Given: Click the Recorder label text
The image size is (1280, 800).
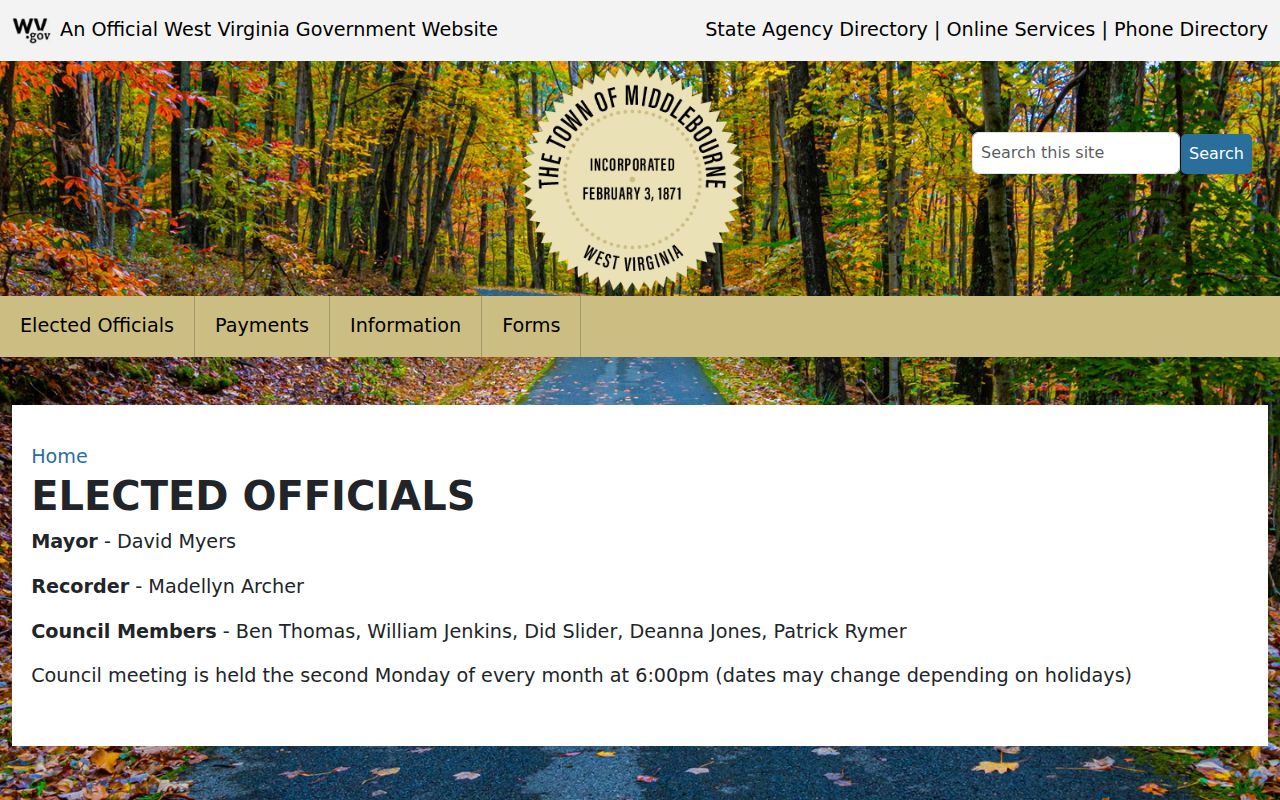Looking at the screenshot, I should [80, 586].
